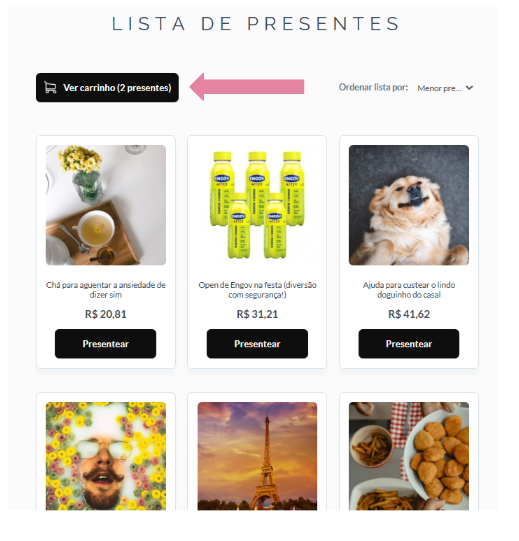Open the happy dog photo

point(409,205)
